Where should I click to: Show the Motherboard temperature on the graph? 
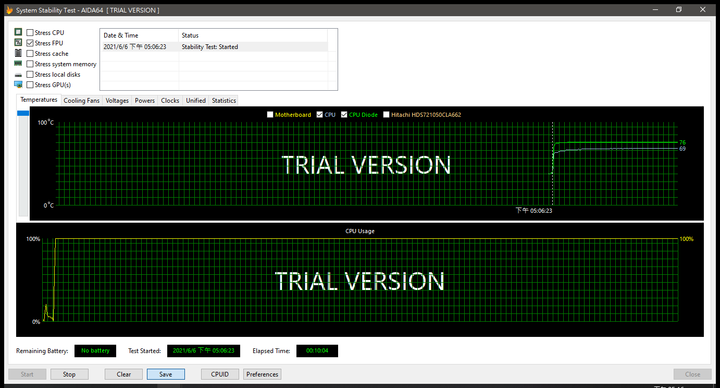click(270, 114)
